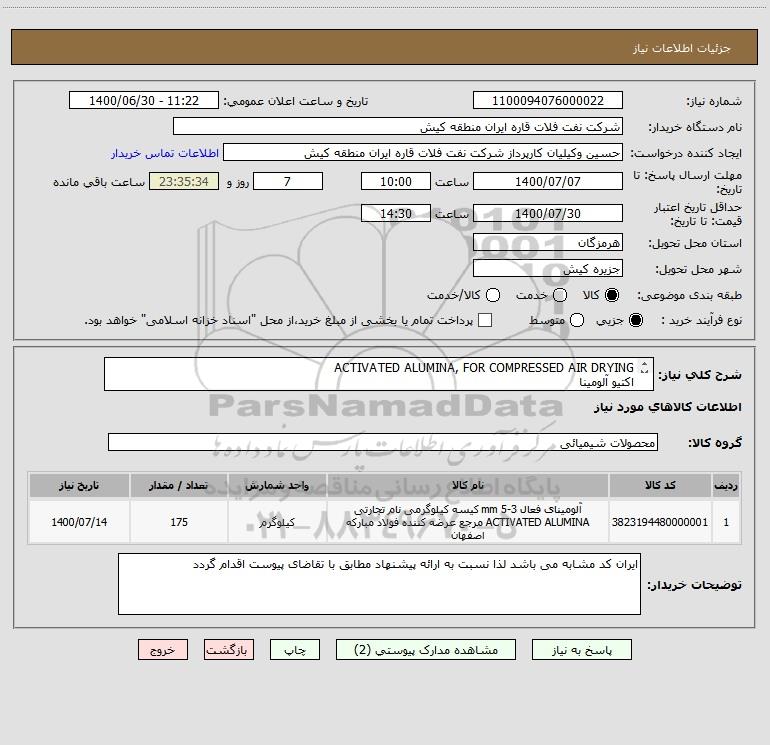The height and width of the screenshot is (745, 770).
Task: Click the need date cell 1400/07/14
Action: [79, 522]
